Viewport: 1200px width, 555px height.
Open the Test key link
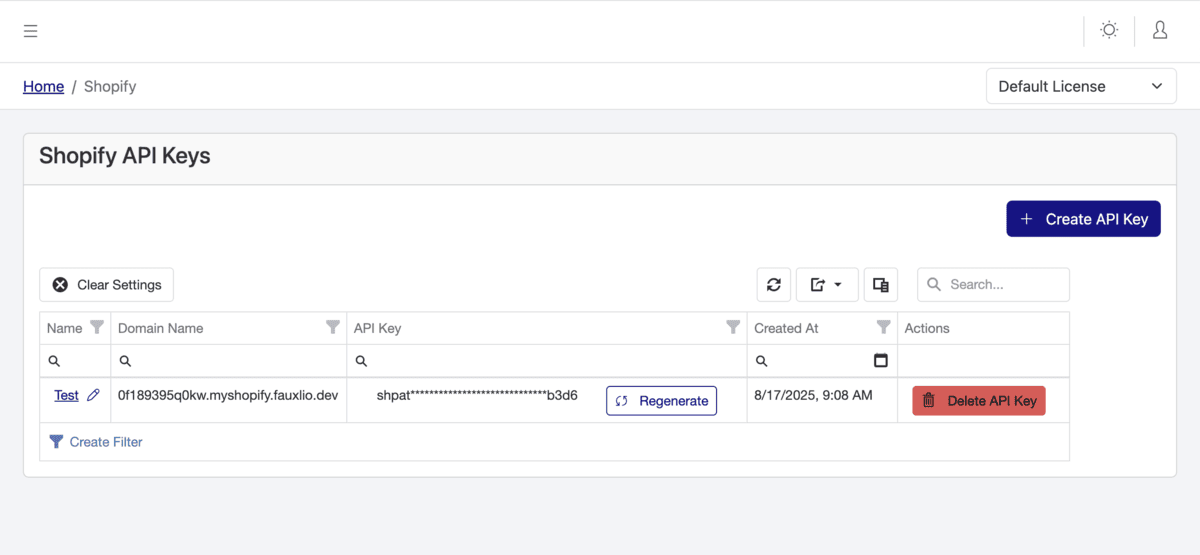coord(66,395)
